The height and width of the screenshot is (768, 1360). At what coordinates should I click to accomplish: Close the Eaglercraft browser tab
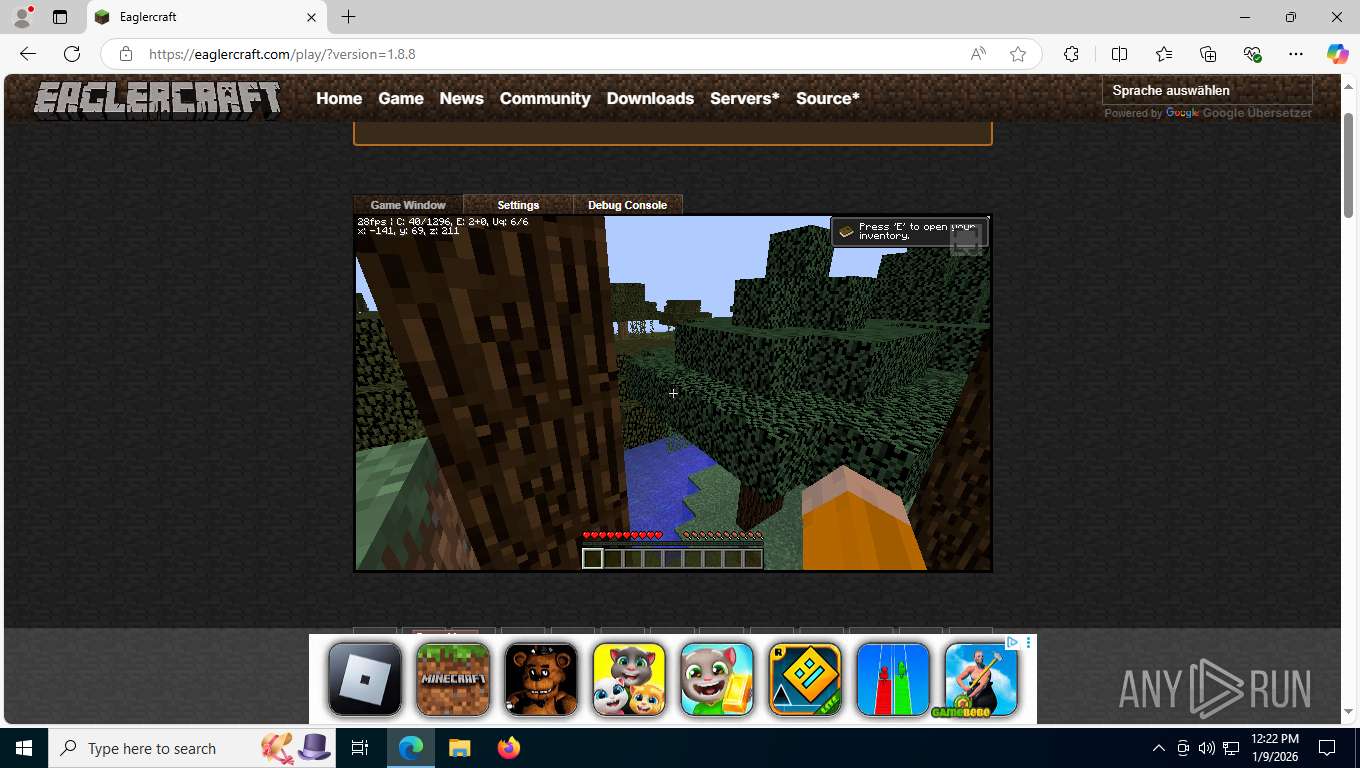click(311, 17)
